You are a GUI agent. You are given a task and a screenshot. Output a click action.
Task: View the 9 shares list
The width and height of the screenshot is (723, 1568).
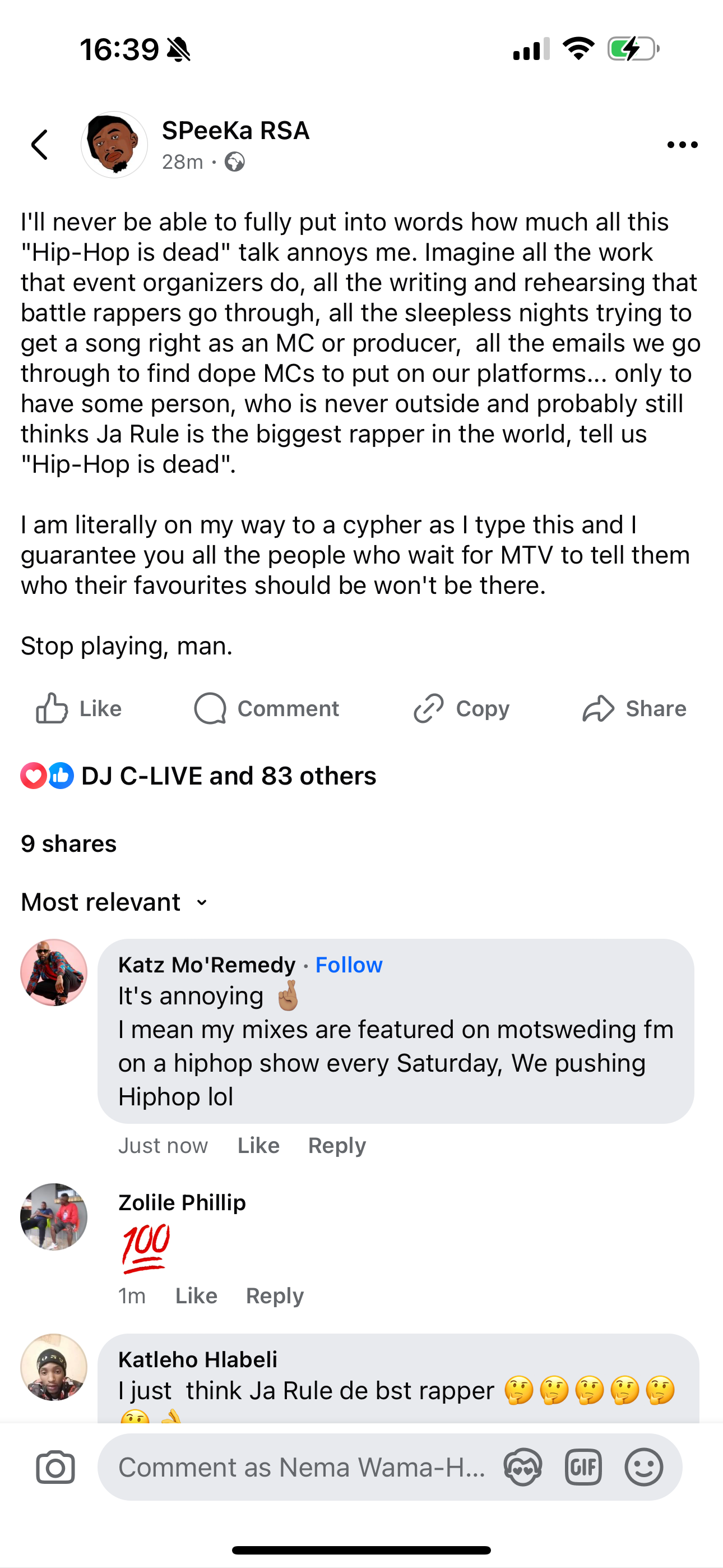coord(69,843)
